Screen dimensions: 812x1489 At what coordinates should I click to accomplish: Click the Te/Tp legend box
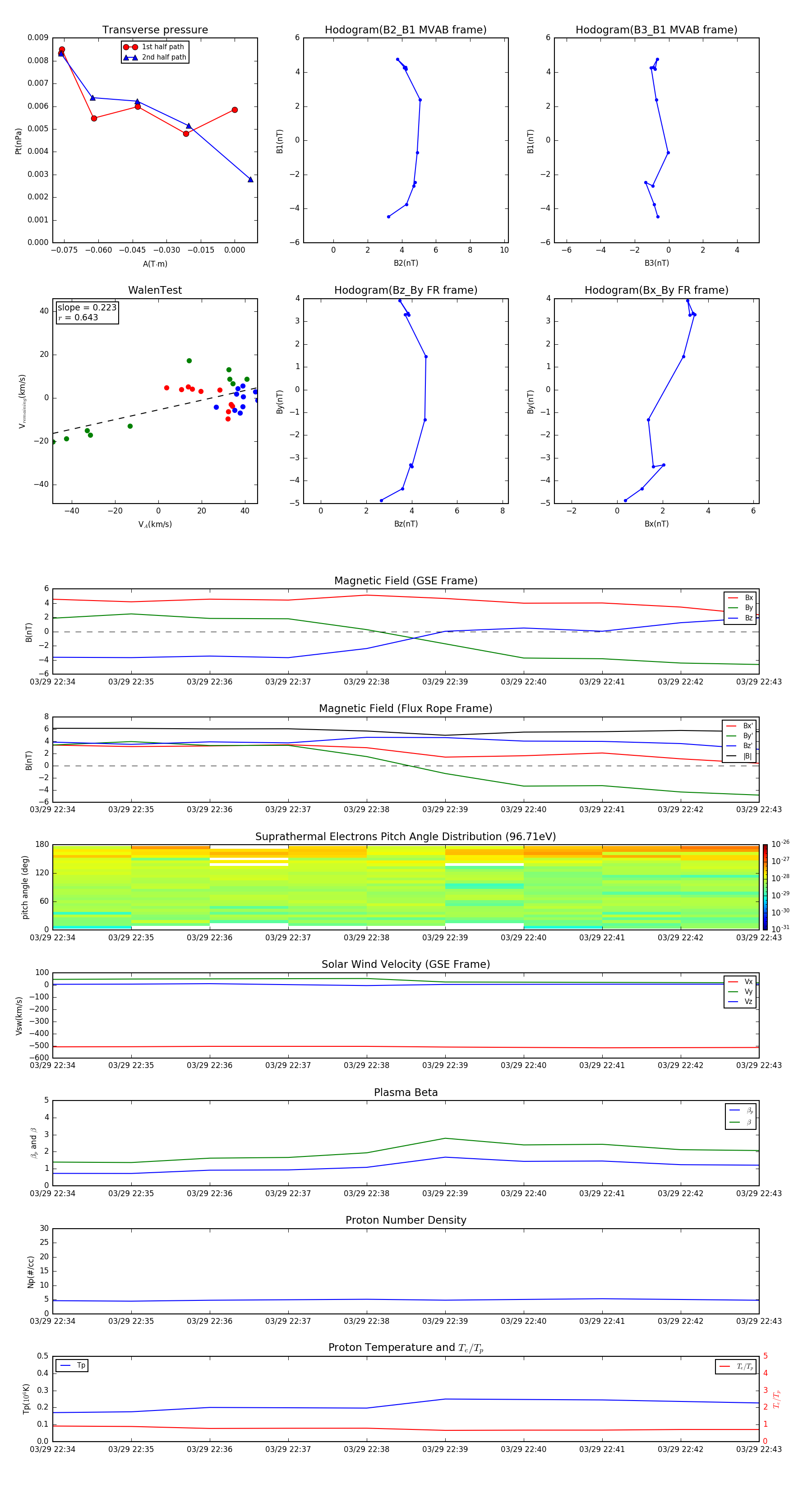[736, 1367]
